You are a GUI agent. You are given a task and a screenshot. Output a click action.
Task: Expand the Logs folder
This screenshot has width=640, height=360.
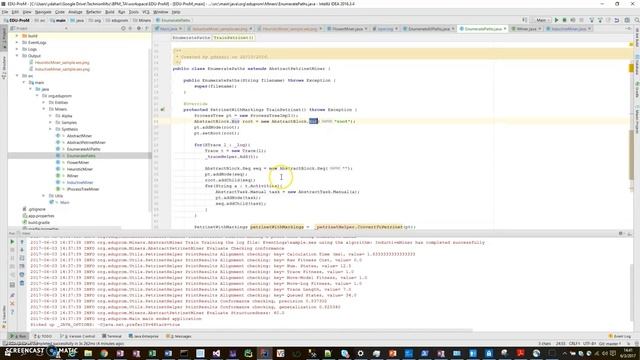(17, 49)
